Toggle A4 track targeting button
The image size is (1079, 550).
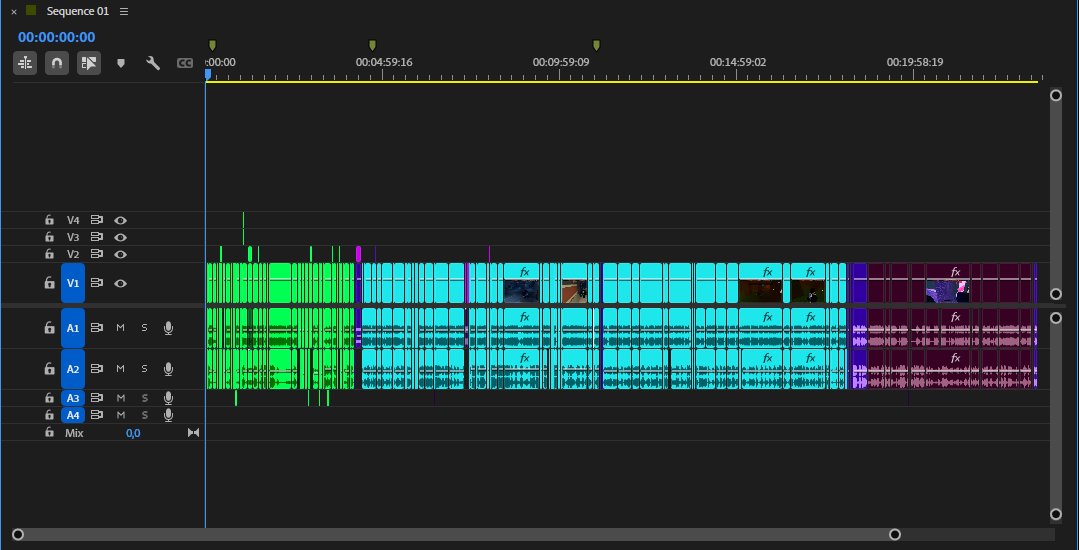click(x=73, y=415)
